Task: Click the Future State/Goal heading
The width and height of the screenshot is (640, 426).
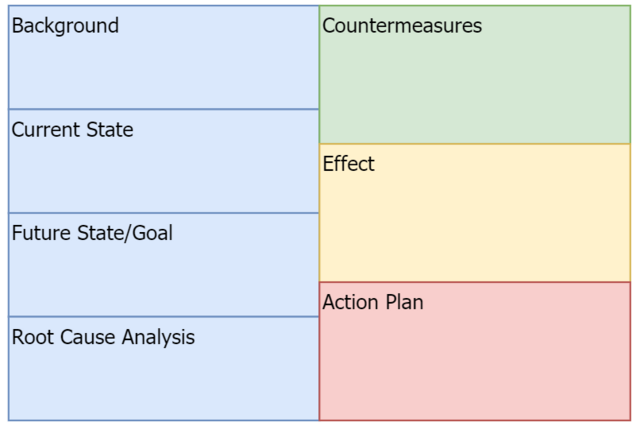Action: coord(92,234)
